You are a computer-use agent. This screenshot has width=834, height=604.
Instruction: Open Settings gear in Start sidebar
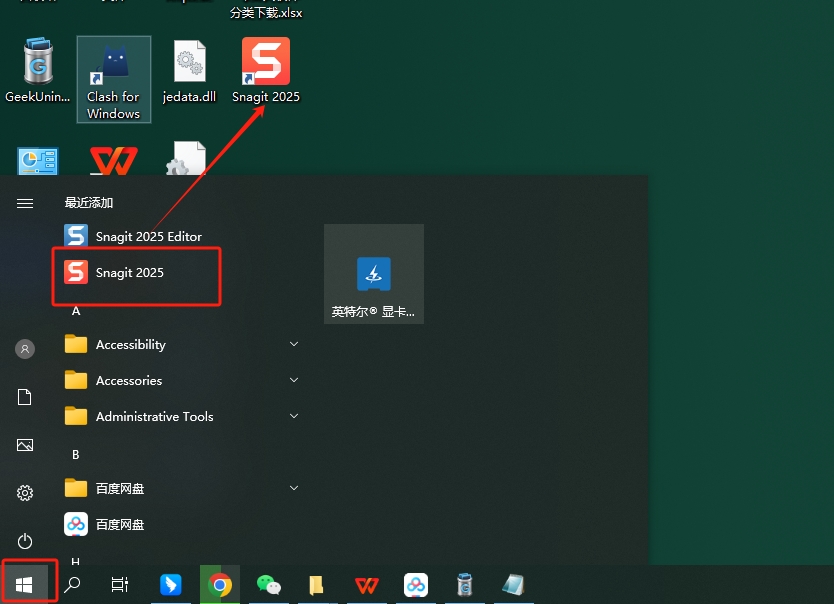(25, 493)
